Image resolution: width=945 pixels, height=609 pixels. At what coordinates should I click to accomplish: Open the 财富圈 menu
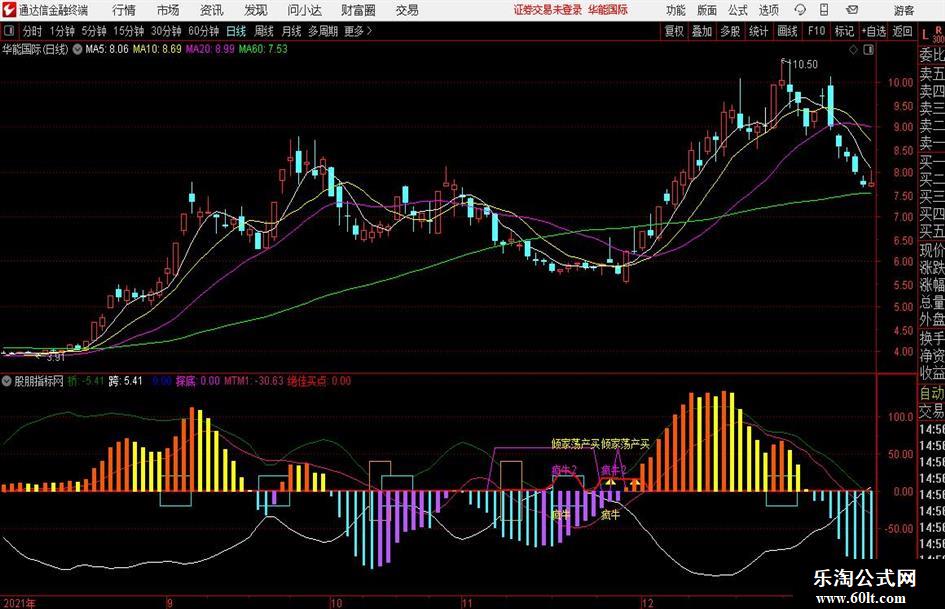358,10
